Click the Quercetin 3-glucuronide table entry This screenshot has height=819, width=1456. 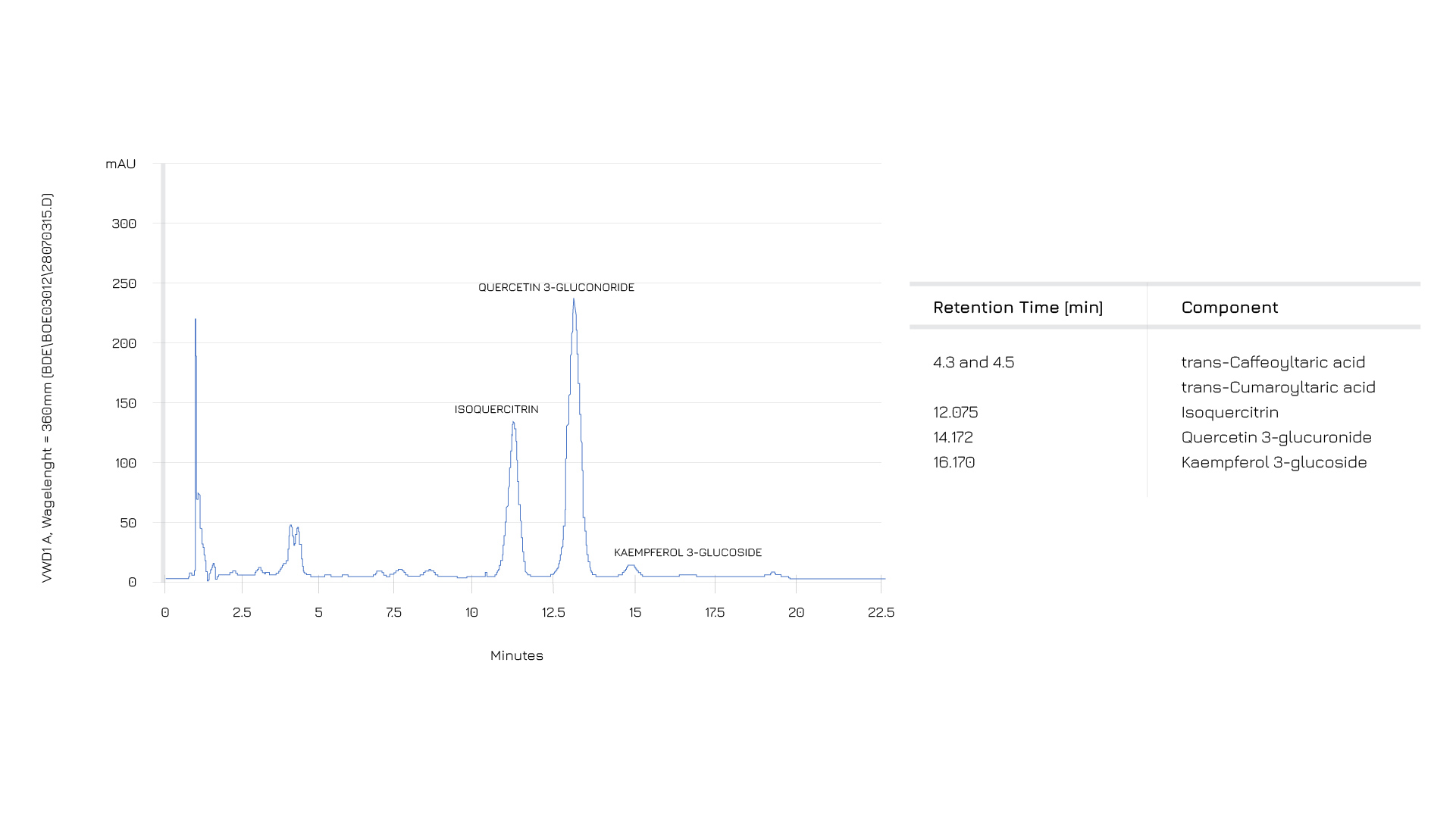tap(1276, 437)
